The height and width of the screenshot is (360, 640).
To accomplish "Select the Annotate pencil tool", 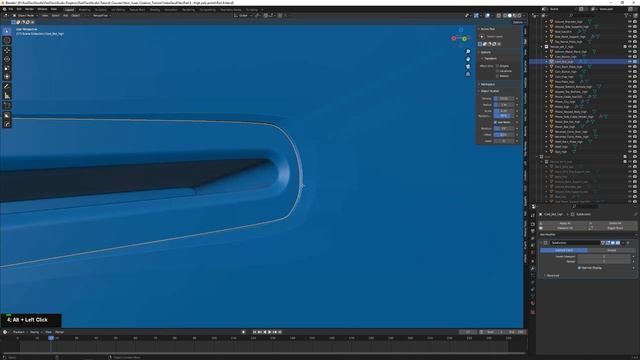I will point(7,87).
